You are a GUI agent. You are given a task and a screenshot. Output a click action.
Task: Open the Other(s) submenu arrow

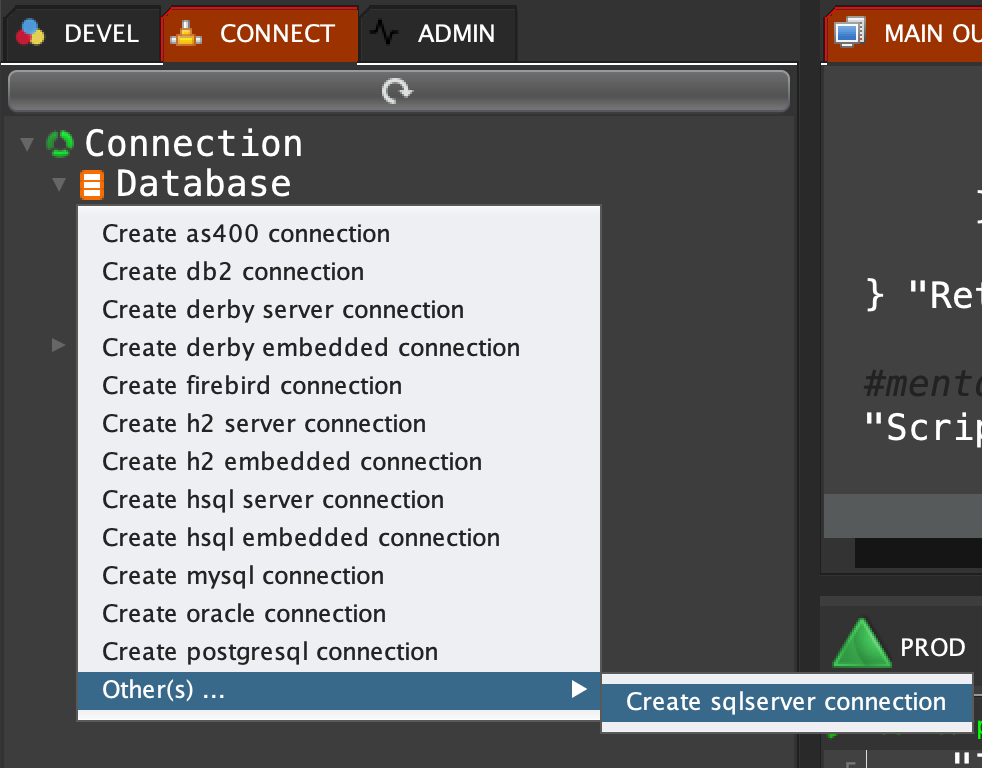[577, 689]
